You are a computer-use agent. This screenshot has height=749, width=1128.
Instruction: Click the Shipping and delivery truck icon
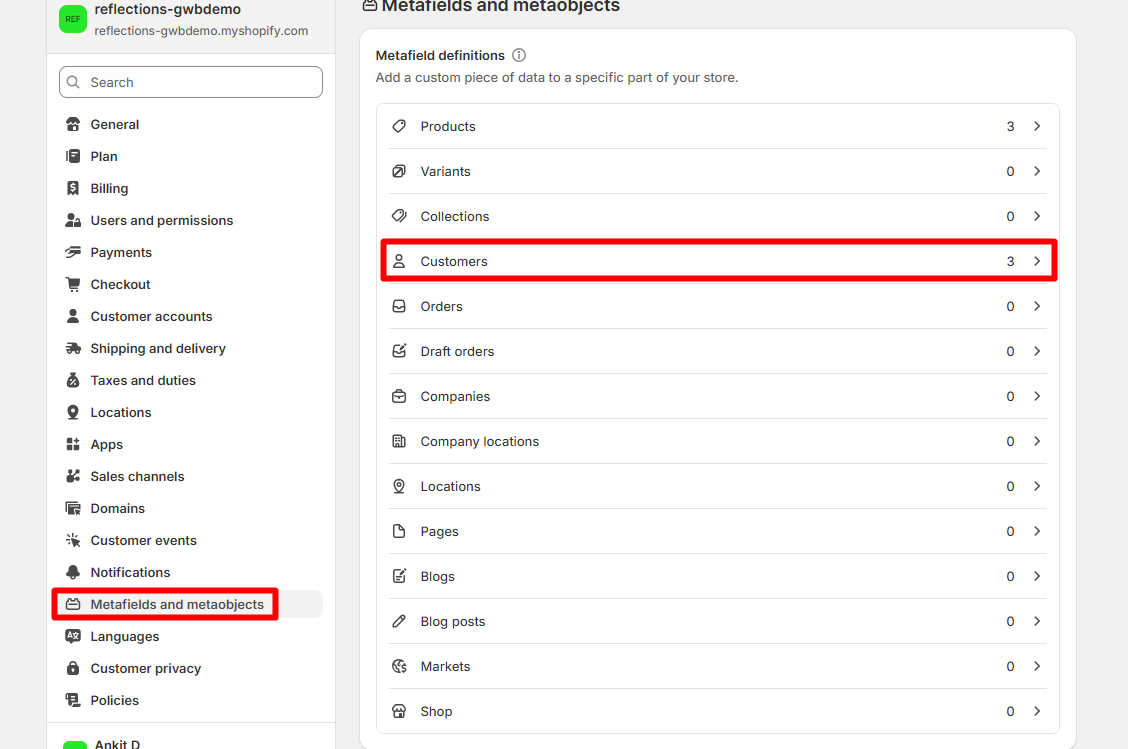(x=73, y=348)
